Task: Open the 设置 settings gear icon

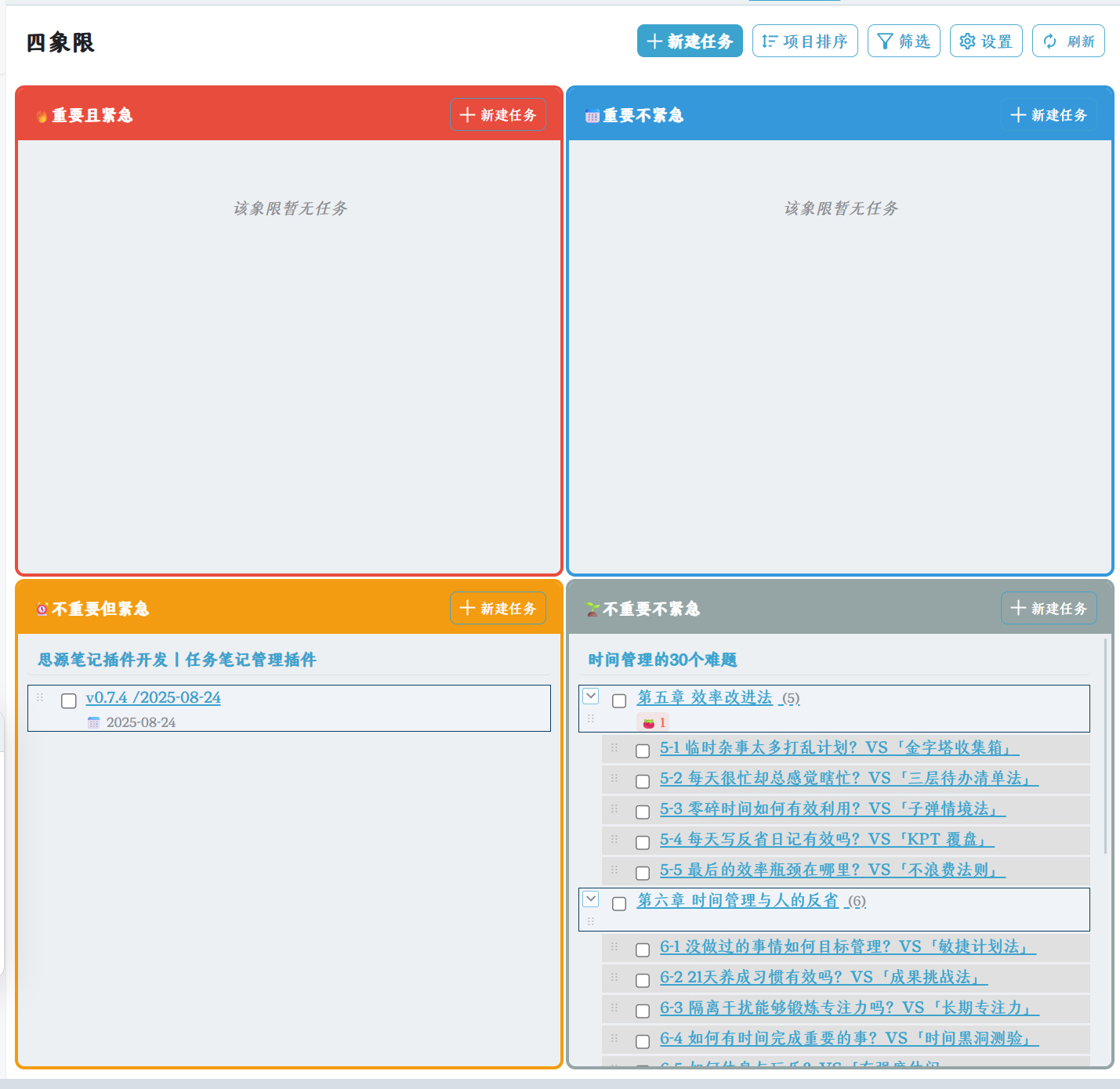Action: [966, 41]
